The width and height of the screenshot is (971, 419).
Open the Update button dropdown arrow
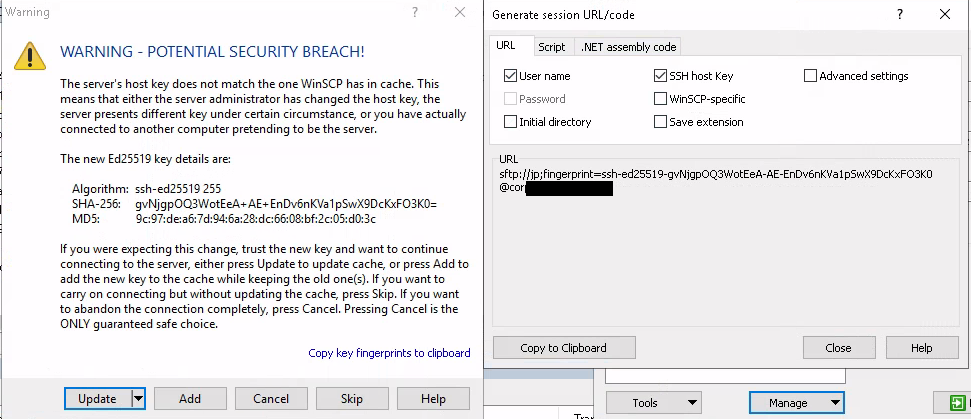pos(138,398)
